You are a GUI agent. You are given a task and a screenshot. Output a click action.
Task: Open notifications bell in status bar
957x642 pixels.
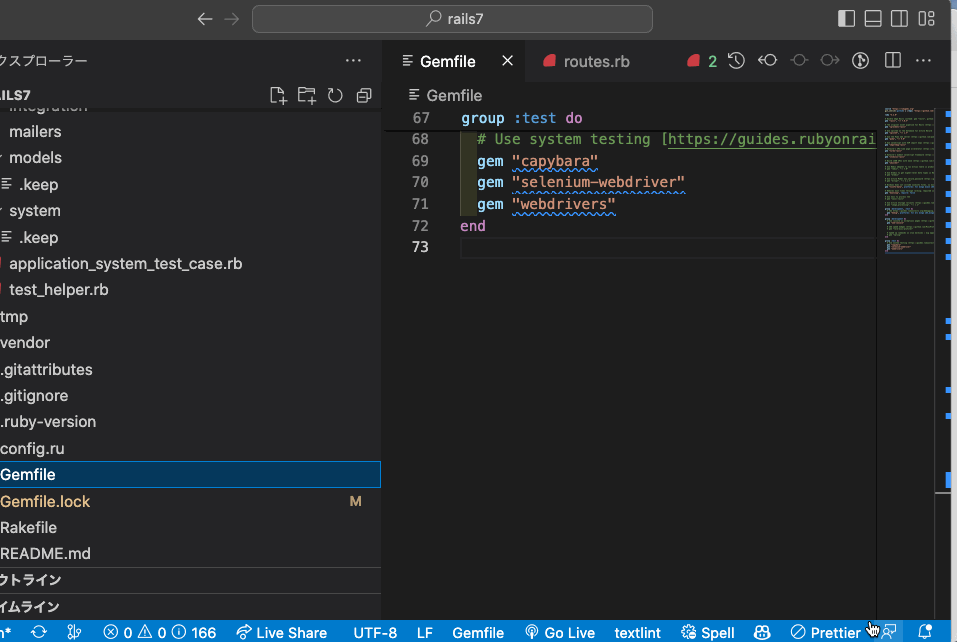[x=925, y=632]
